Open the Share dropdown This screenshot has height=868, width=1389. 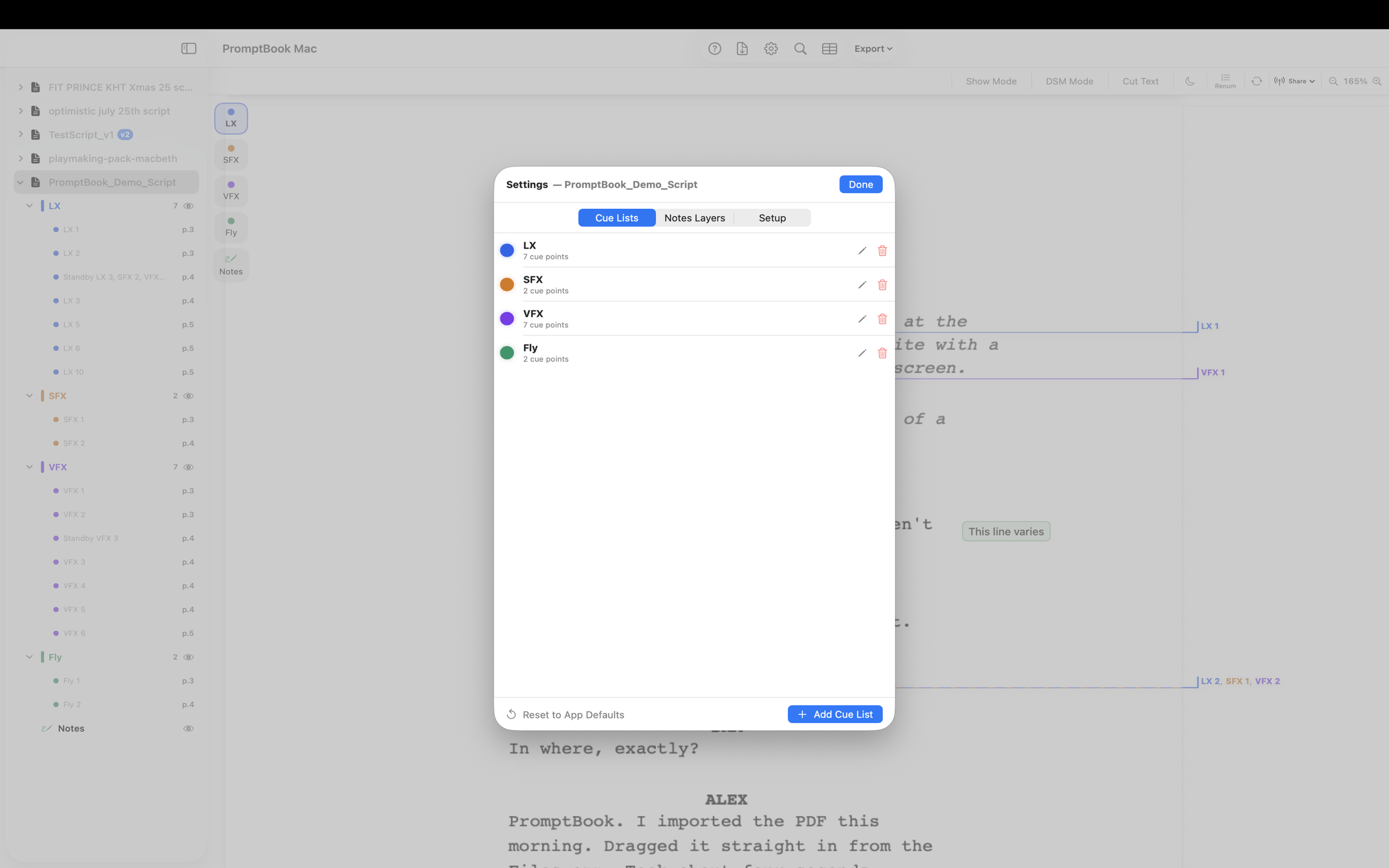pos(1294,81)
